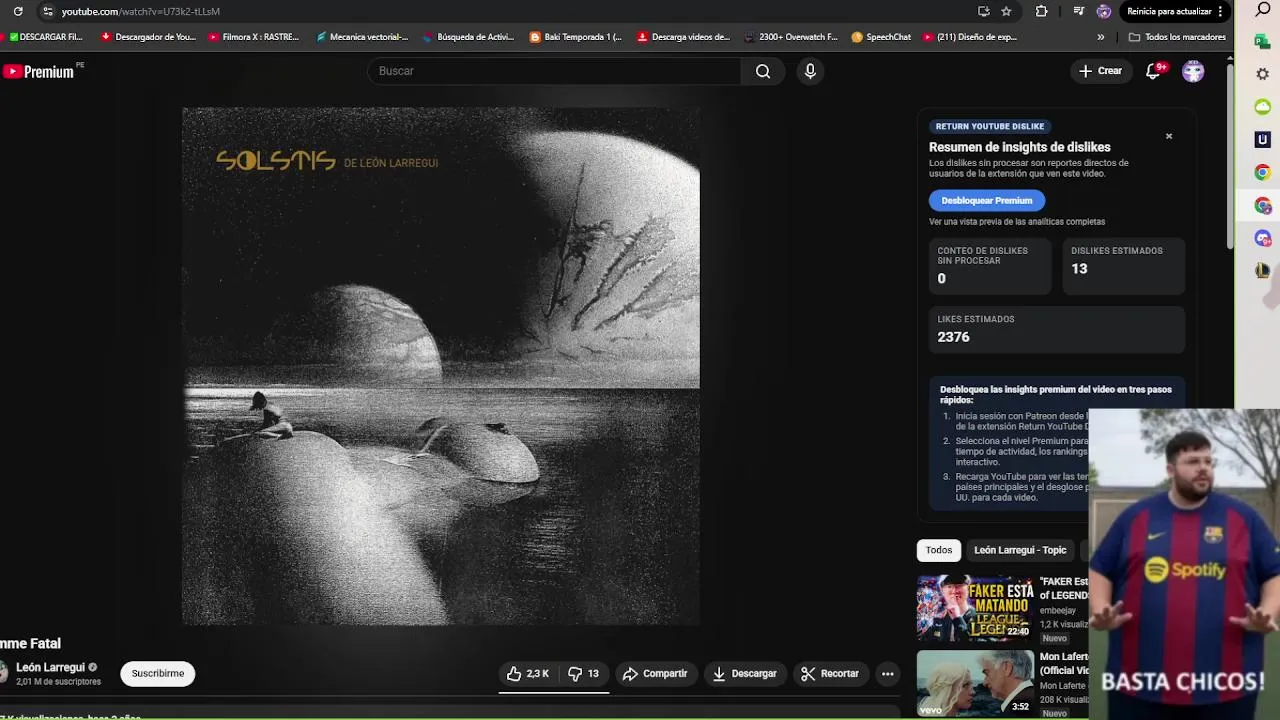This screenshot has height=720, width=1280.
Task: Click the Conteo de dislikes sin procesar value
Action: tap(941, 279)
